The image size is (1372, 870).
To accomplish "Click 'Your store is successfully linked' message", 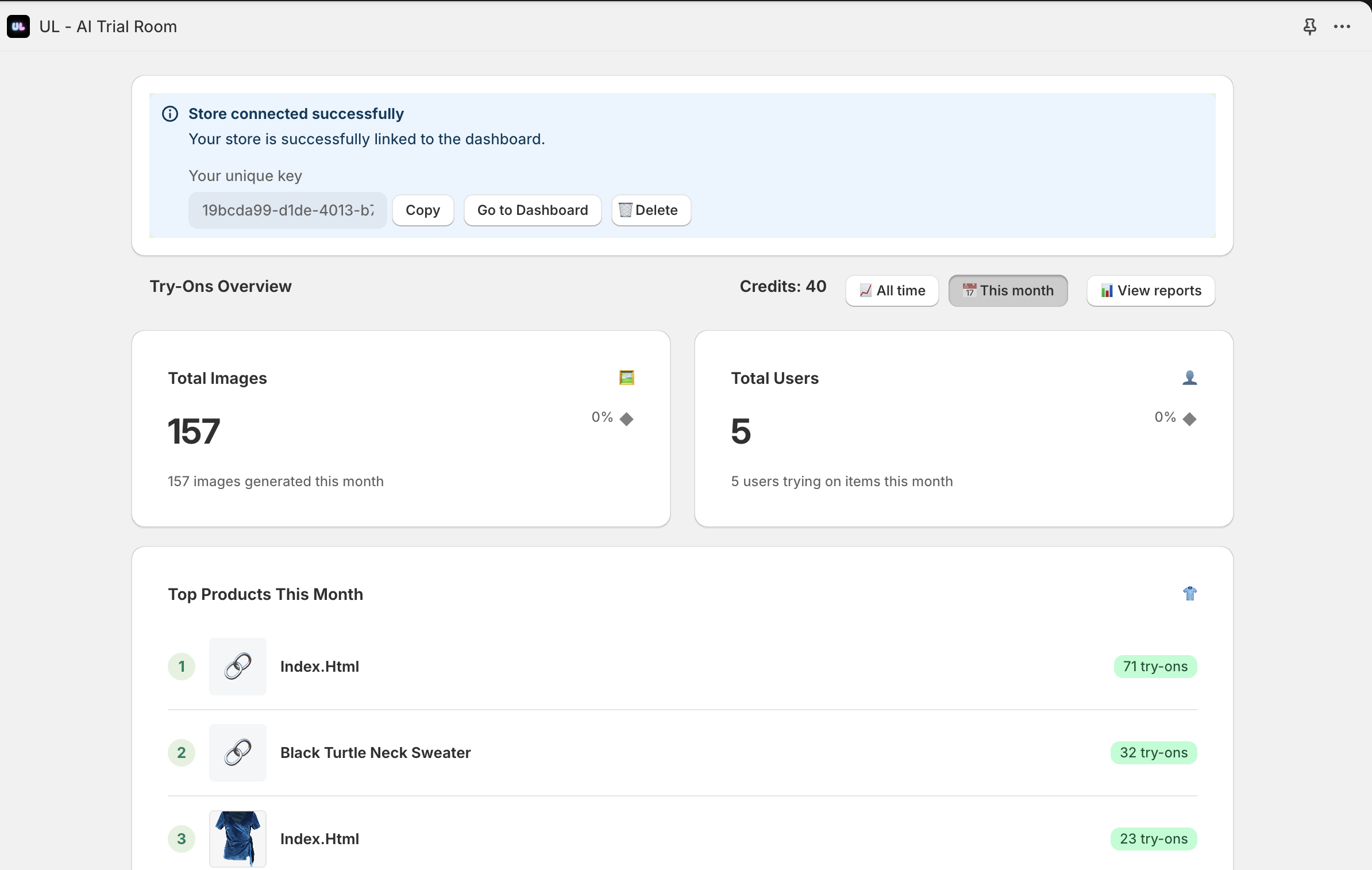I will point(367,139).
